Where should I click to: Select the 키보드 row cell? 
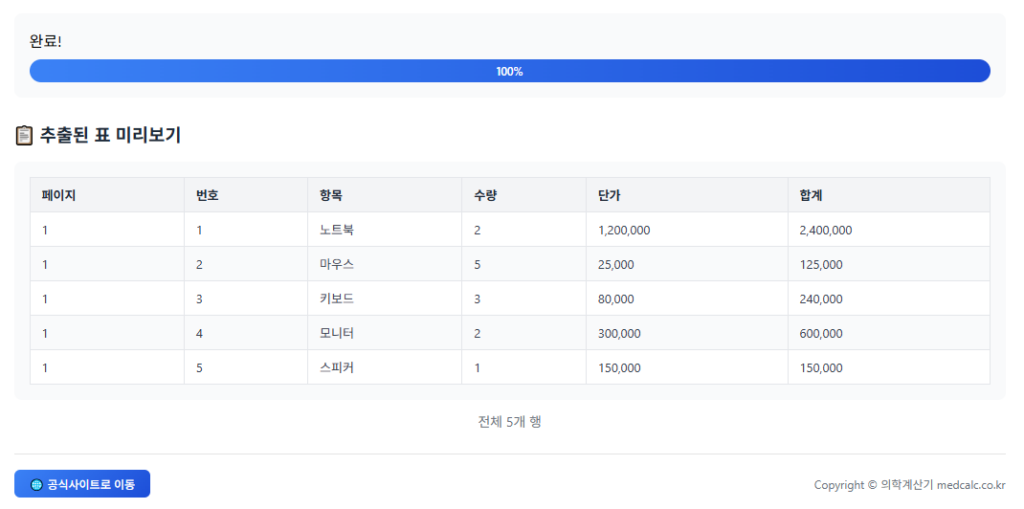(336, 299)
